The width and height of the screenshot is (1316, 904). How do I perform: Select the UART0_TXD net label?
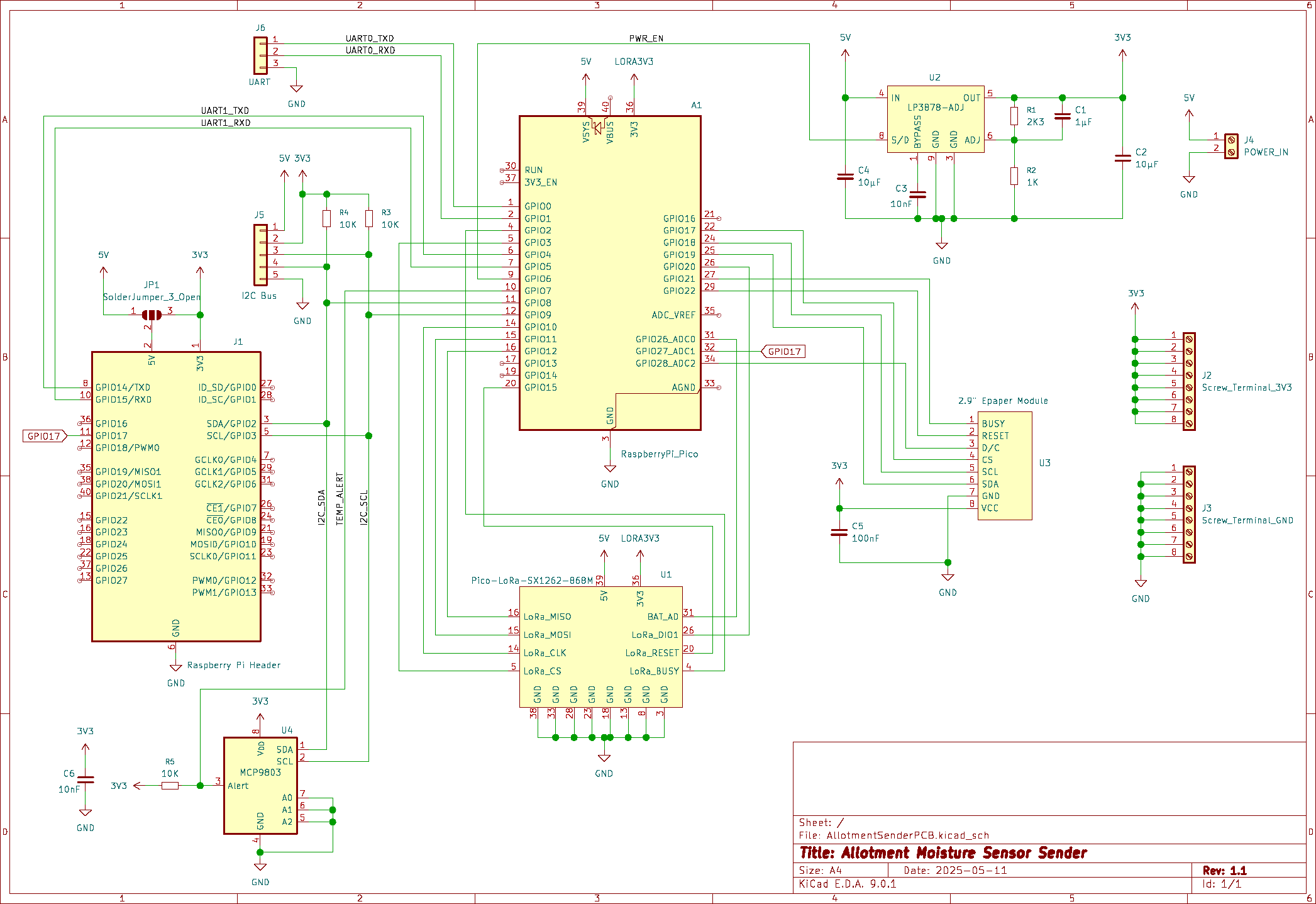click(369, 38)
